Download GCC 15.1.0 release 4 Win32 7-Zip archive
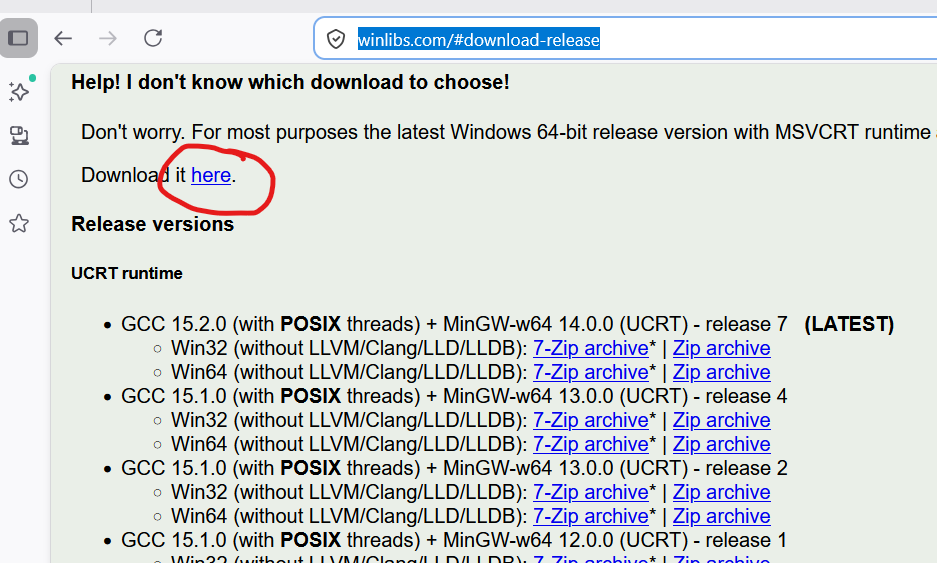The height and width of the screenshot is (563, 937). pos(590,420)
